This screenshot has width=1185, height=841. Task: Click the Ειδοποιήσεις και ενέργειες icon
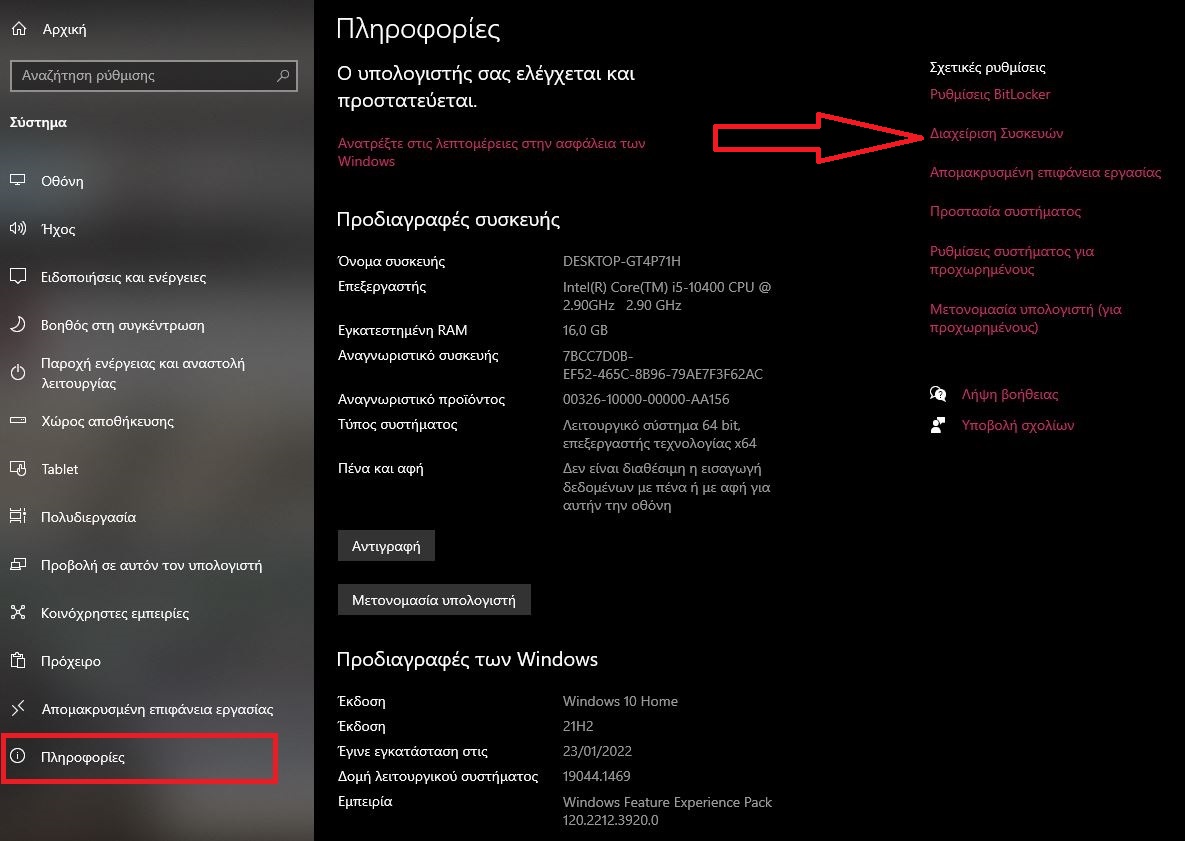tap(18, 277)
